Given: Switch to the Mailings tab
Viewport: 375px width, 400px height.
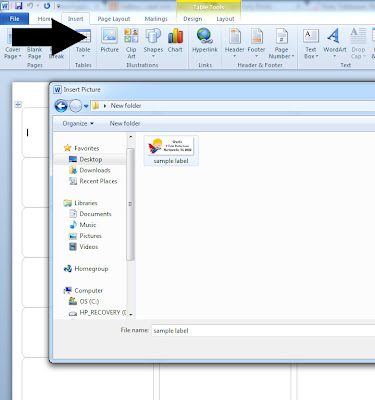Looking at the screenshot, I should 156,19.
